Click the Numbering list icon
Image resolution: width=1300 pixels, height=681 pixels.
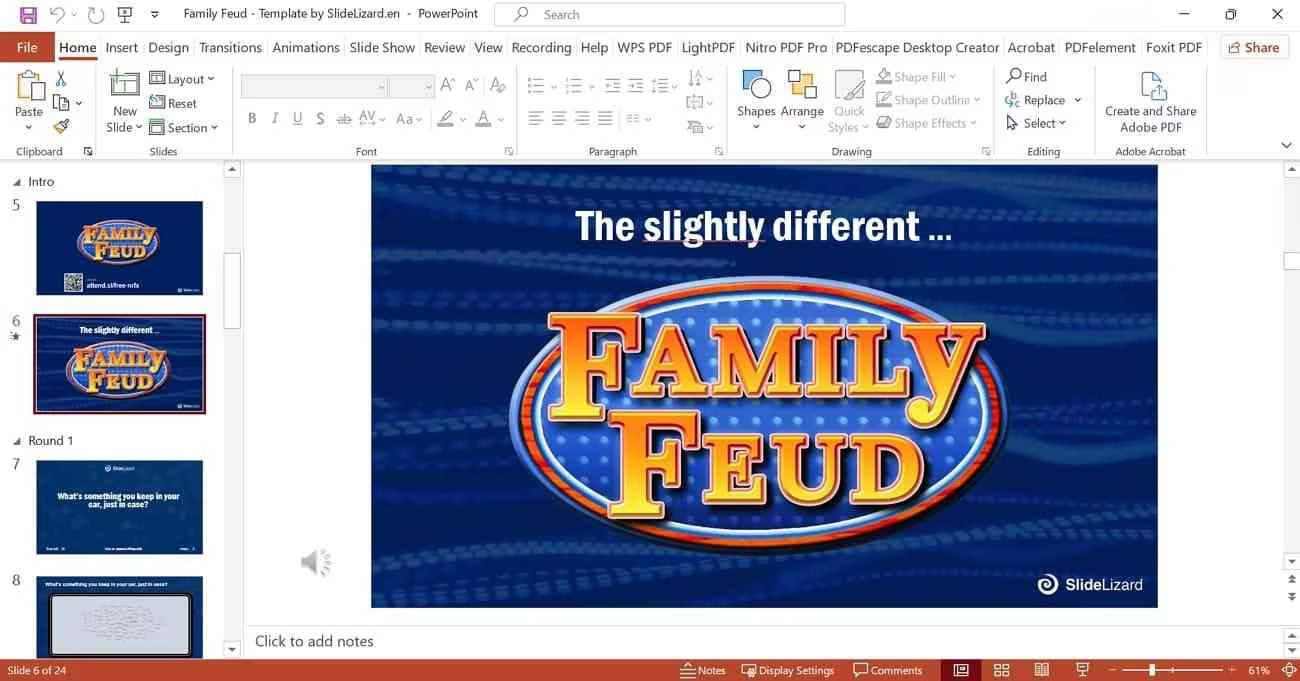tap(574, 86)
